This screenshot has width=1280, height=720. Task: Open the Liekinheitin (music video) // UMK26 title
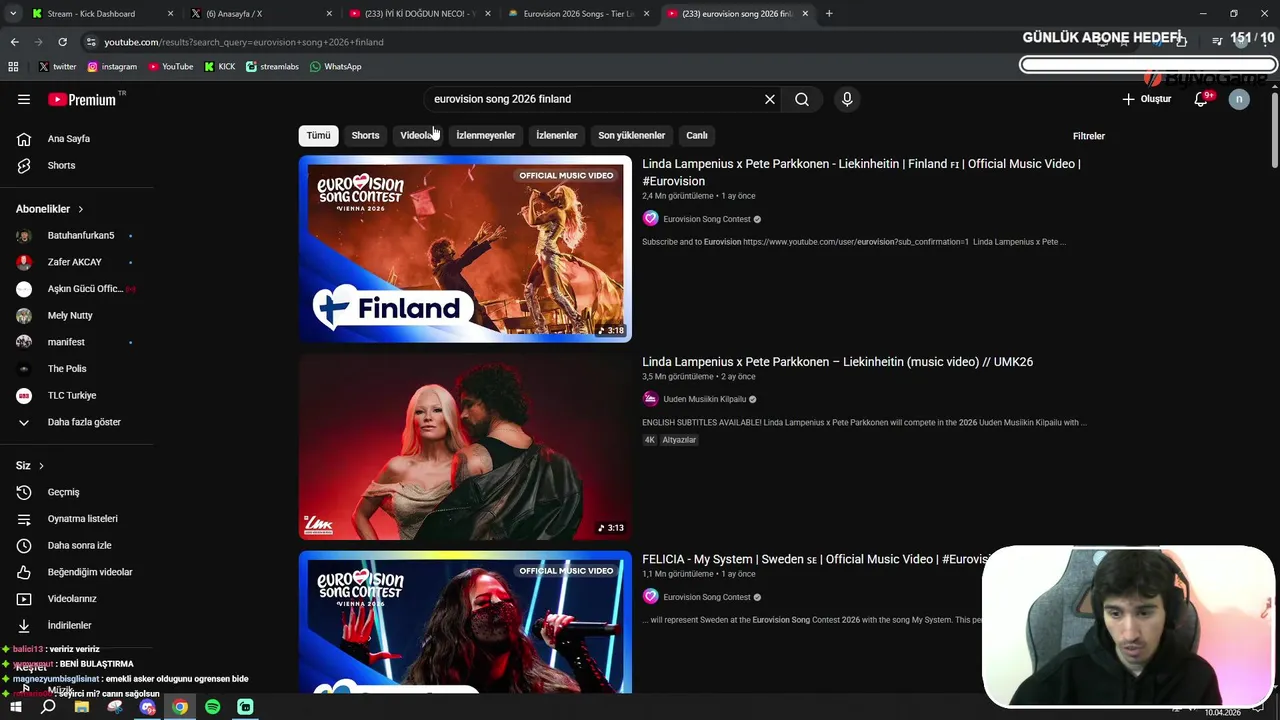838,362
